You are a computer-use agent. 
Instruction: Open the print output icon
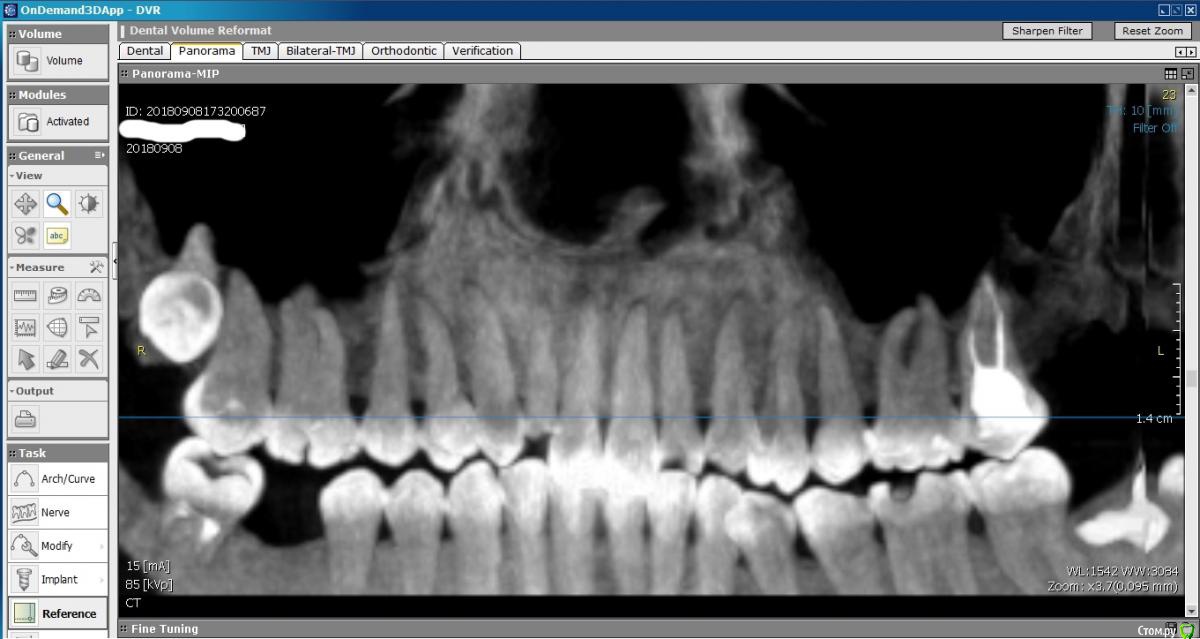tap(26, 419)
